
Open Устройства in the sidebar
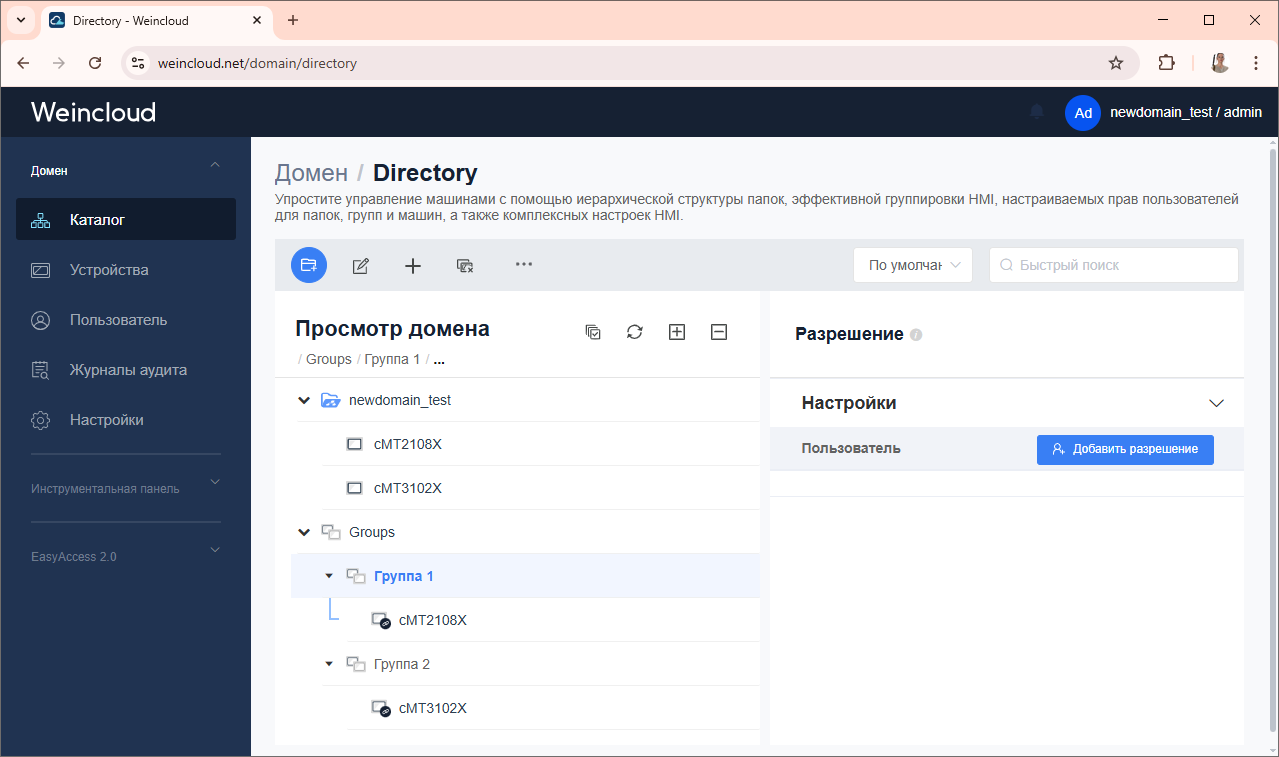(108, 270)
